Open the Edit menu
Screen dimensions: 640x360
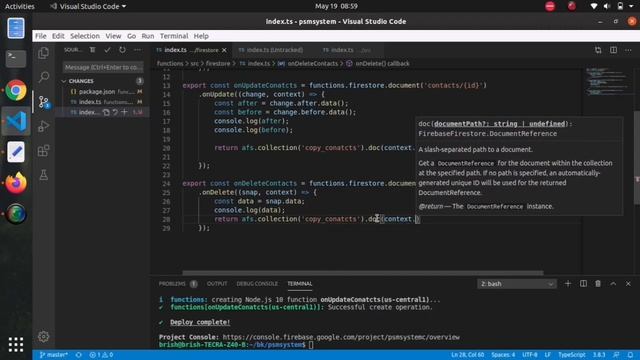58,36
